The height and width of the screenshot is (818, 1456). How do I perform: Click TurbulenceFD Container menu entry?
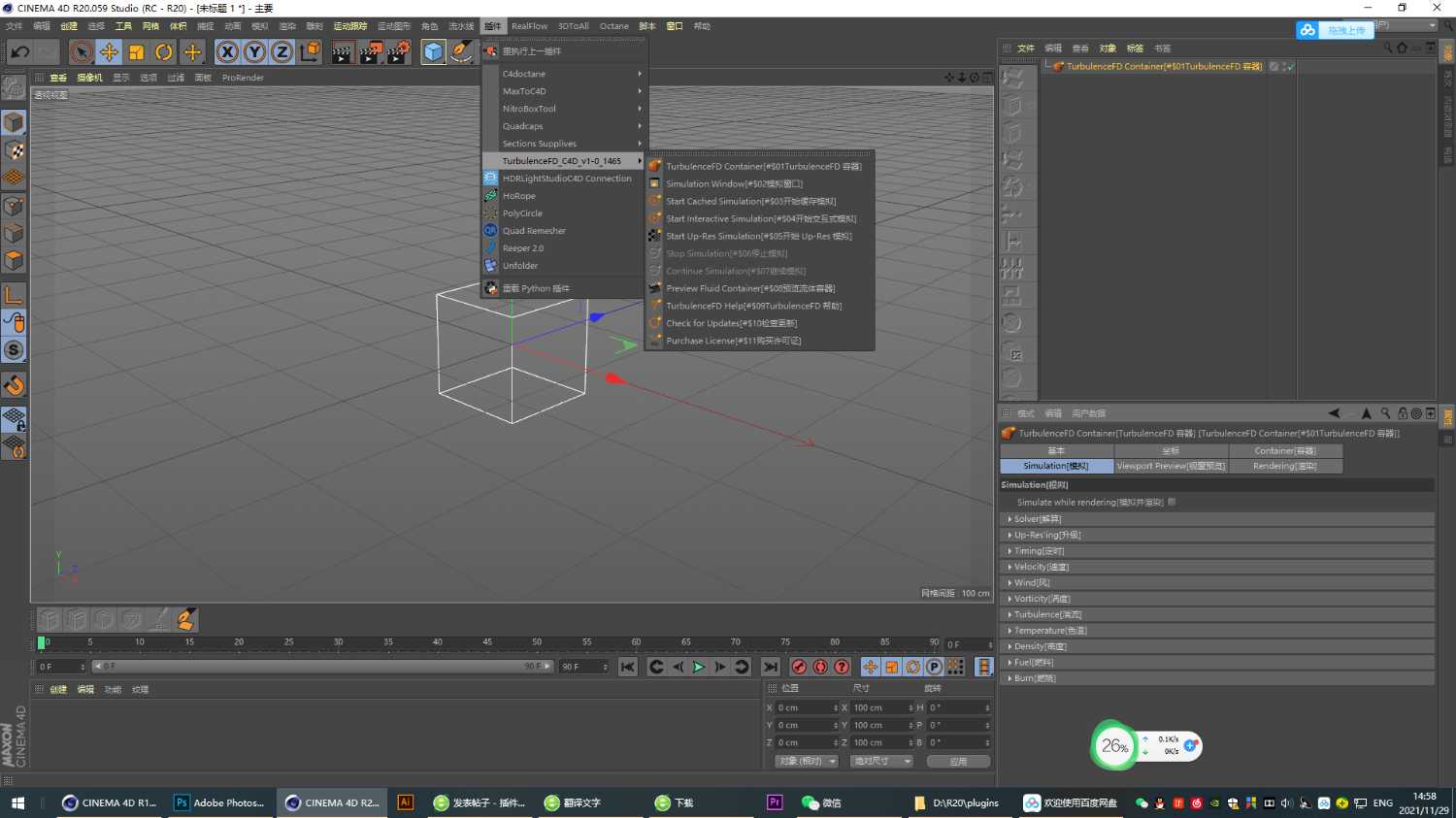point(763,166)
